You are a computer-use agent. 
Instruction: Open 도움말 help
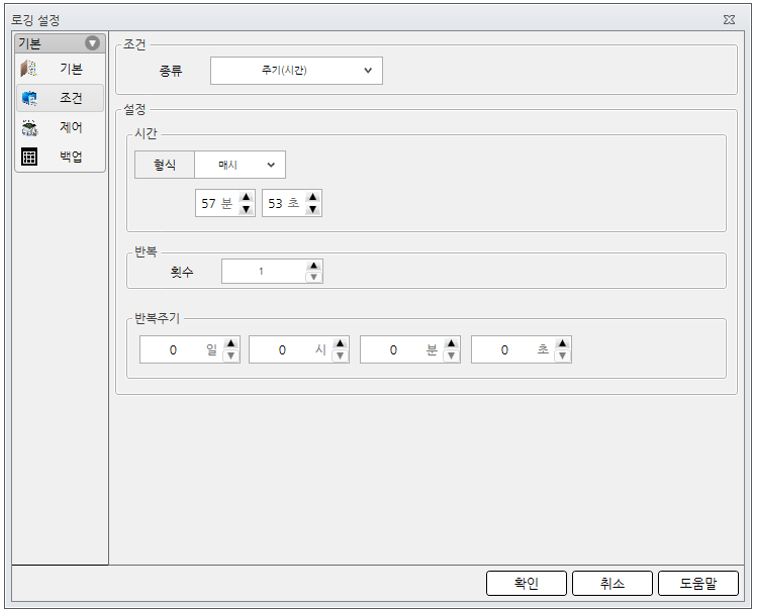pyautogui.click(x=699, y=584)
